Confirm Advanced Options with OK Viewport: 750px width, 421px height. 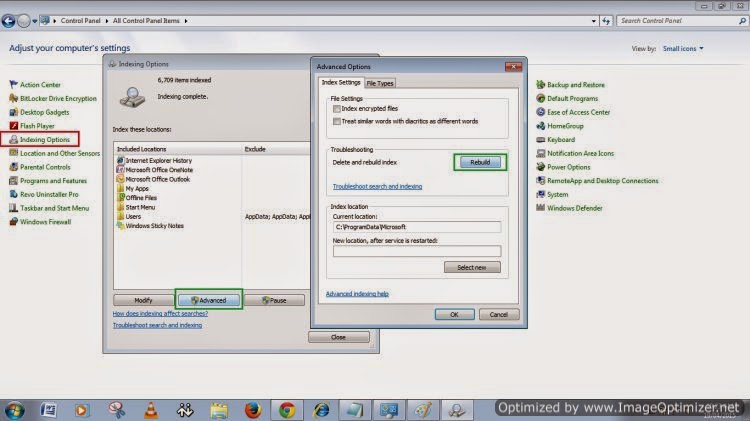(x=454, y=314)
